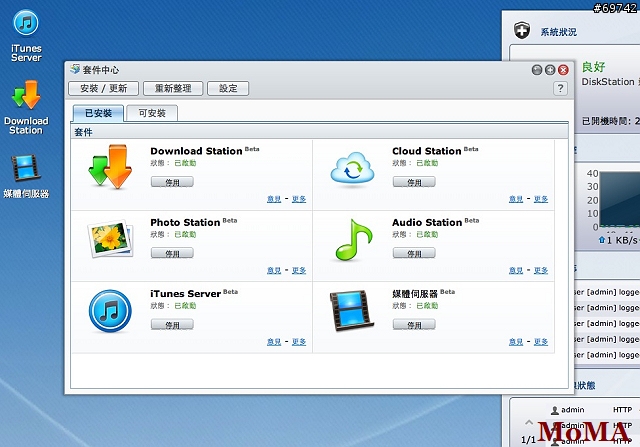Click the 套件 column header

[x=319, y=132]
